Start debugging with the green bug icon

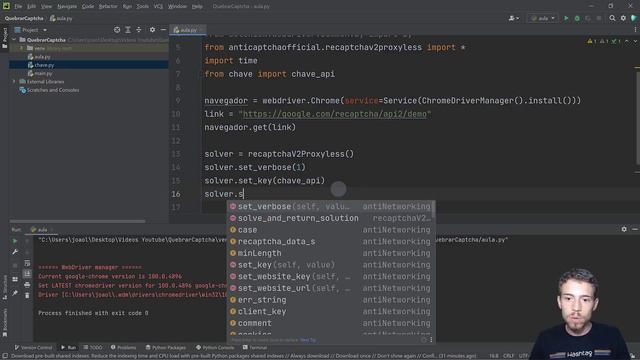(x=577, y=18)
